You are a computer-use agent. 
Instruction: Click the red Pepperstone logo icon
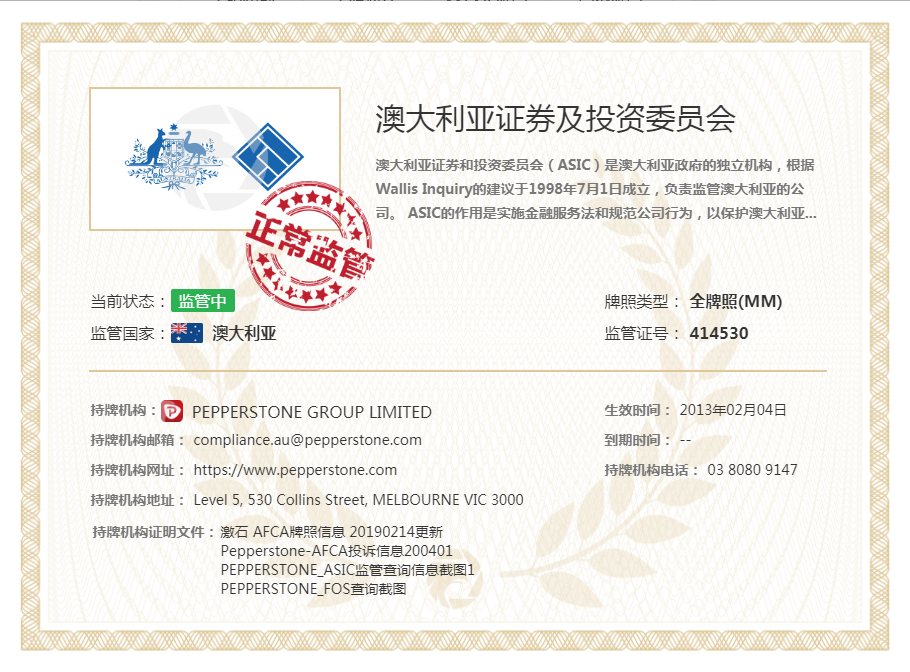click(173, 411)
